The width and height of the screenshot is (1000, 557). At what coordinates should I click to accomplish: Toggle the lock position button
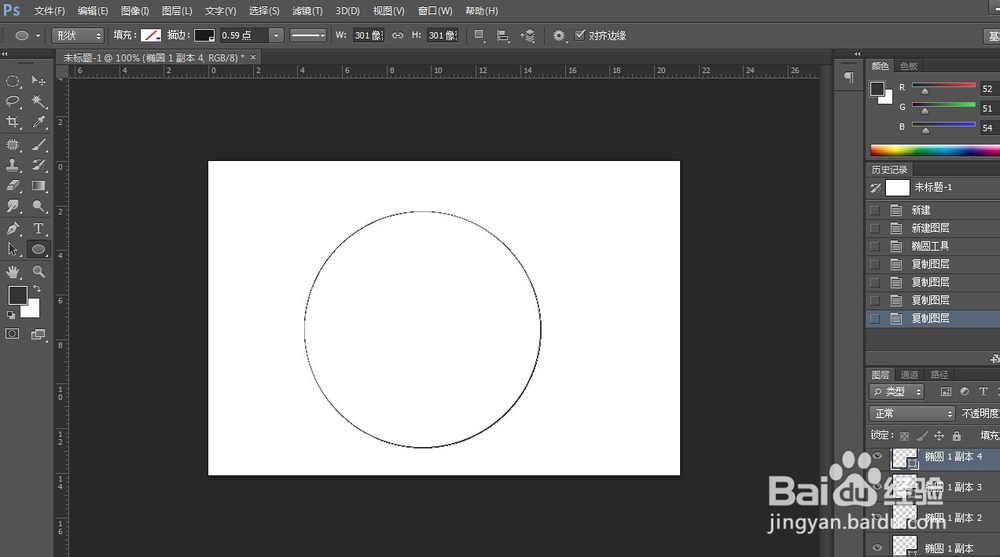tap(939, 436)
